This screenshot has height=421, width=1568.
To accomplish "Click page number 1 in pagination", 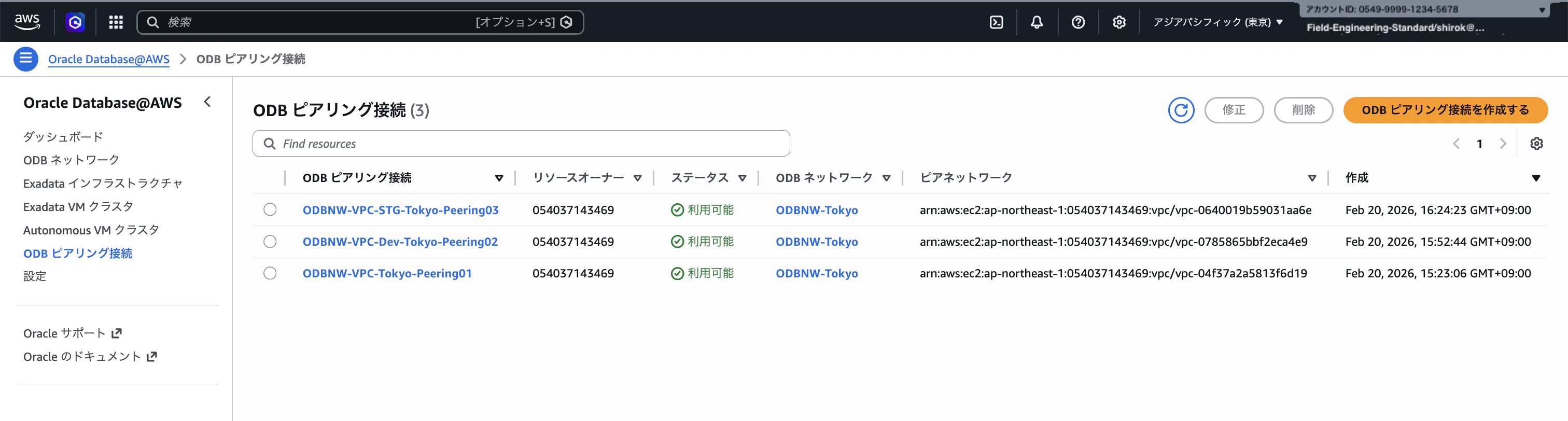I will (1479, 144).
